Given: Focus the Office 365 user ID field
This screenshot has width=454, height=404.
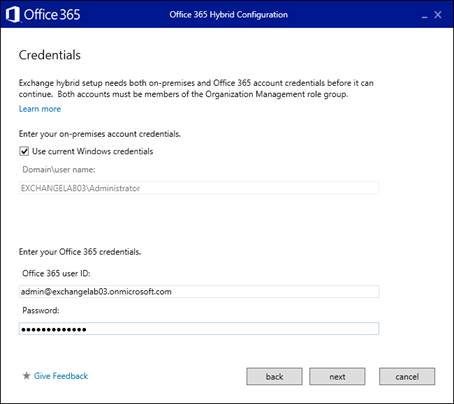Looking at the screenshot, I should click(199, 292).
